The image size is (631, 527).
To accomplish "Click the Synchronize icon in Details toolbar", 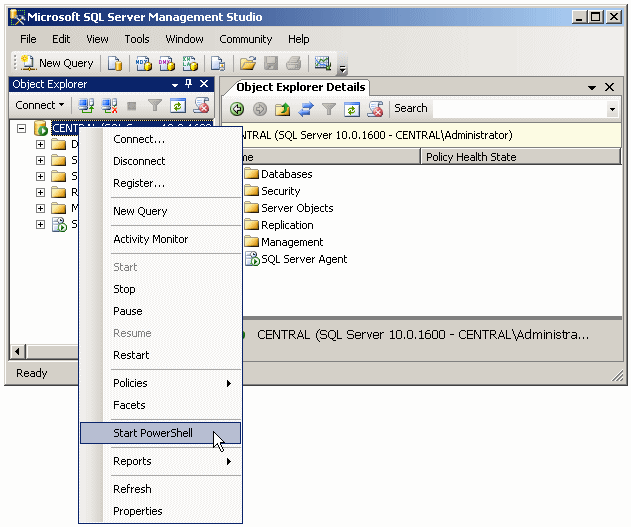I will (x=306, y=109).
